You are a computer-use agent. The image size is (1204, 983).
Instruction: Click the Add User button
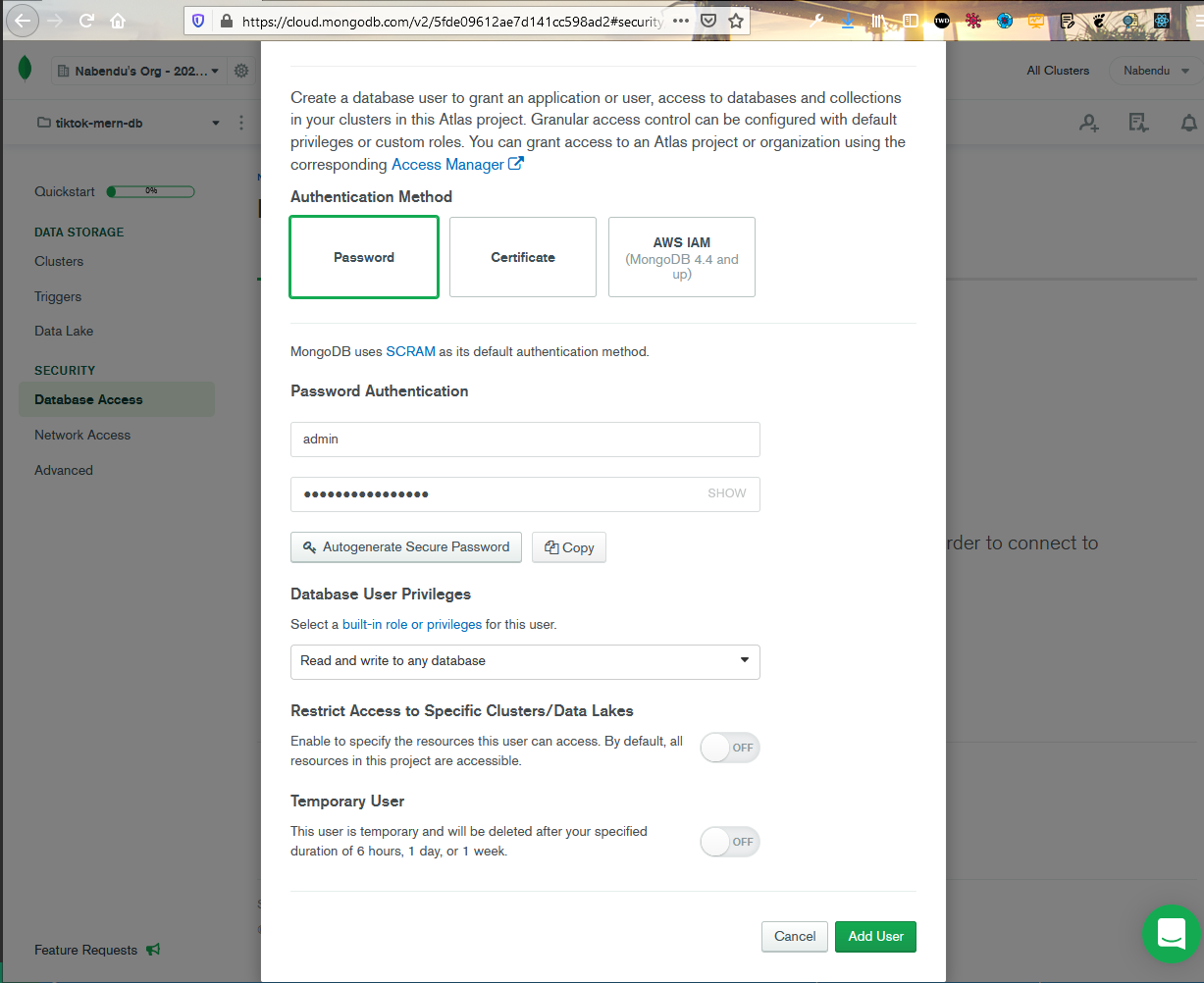[876, 936]
